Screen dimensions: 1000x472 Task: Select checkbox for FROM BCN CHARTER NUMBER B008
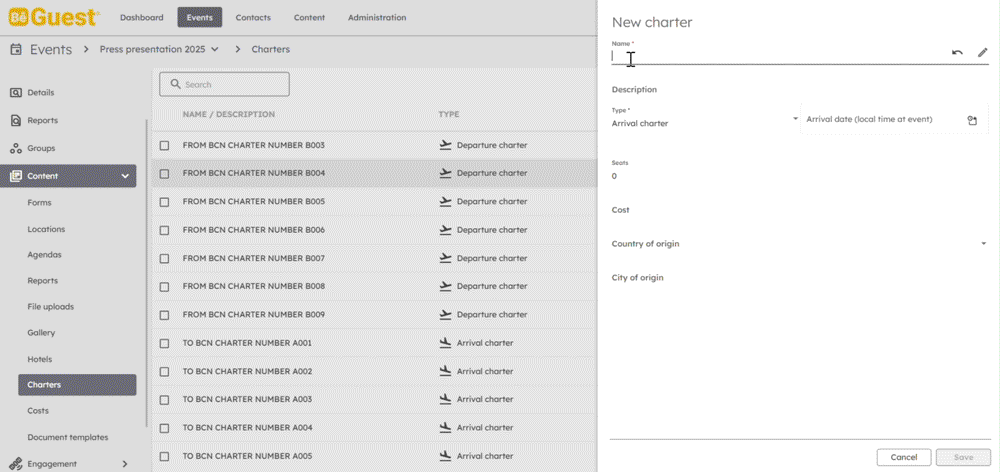point(165,286)
